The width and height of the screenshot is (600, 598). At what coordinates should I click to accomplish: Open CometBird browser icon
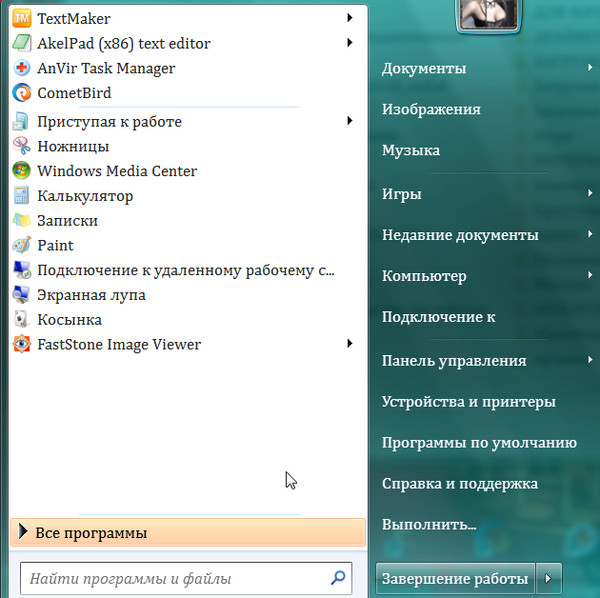(21, 93)
